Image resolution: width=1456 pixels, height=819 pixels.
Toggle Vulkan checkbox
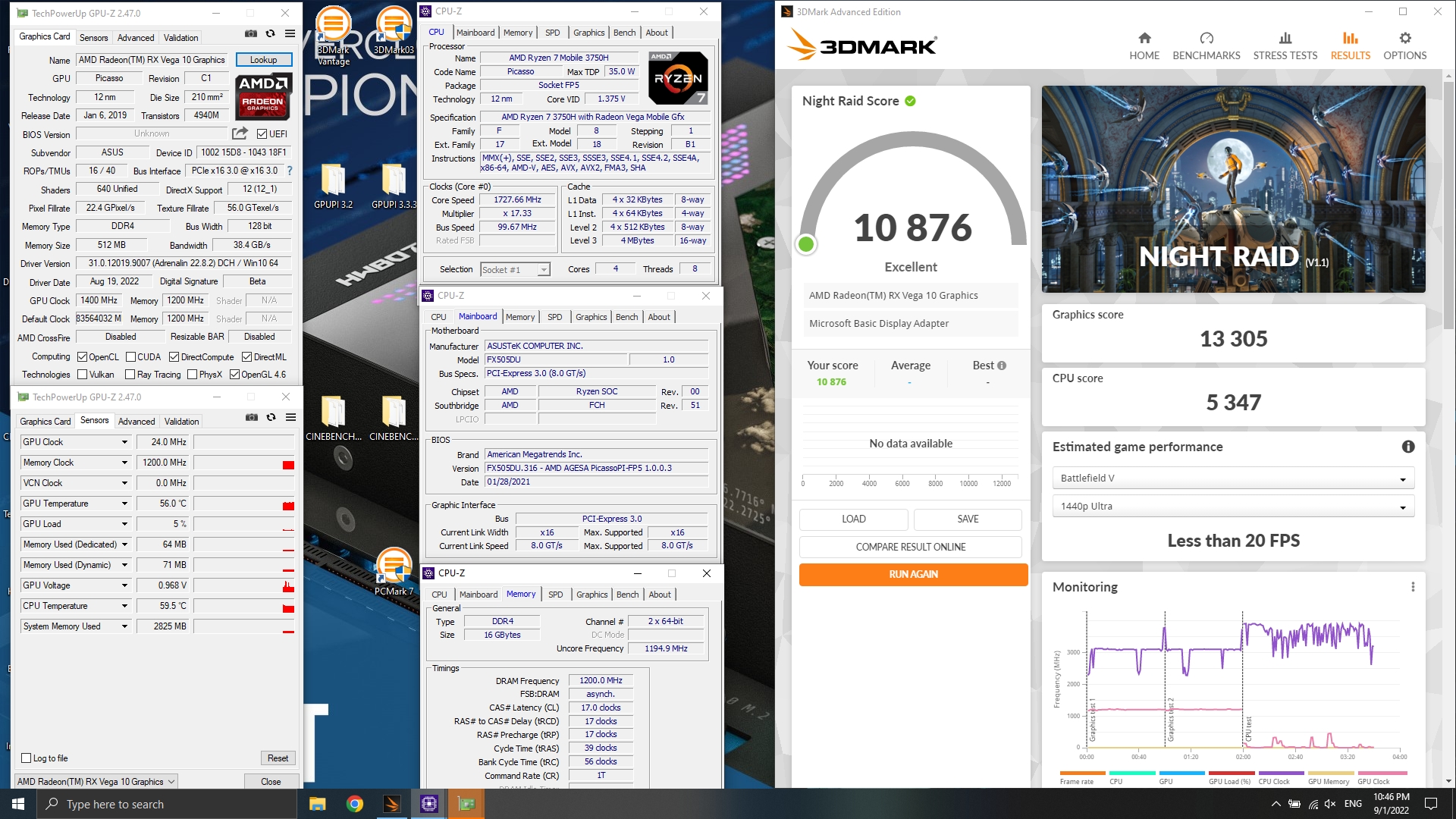(x=83, y=375)
